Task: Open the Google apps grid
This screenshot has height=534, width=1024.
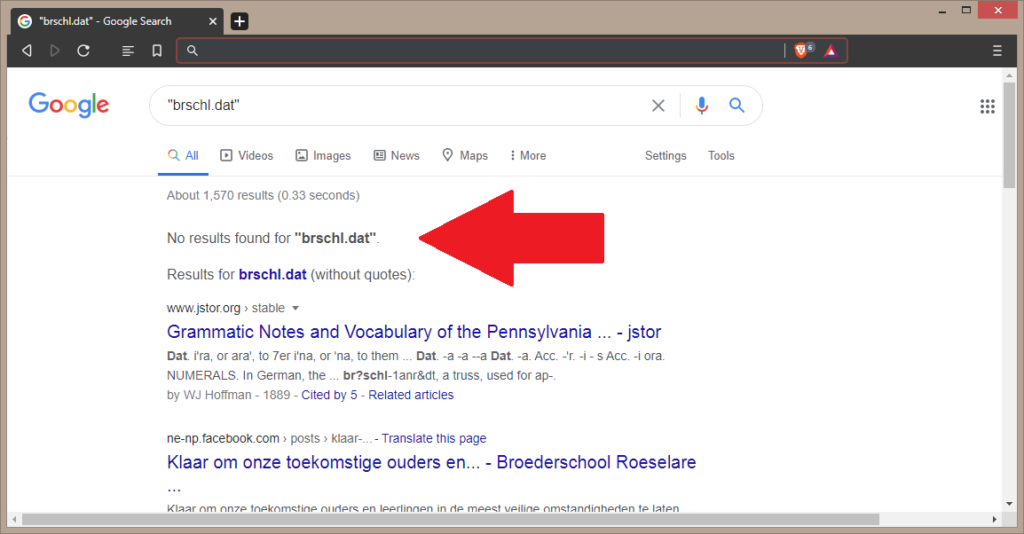Action: click(987, 106)
